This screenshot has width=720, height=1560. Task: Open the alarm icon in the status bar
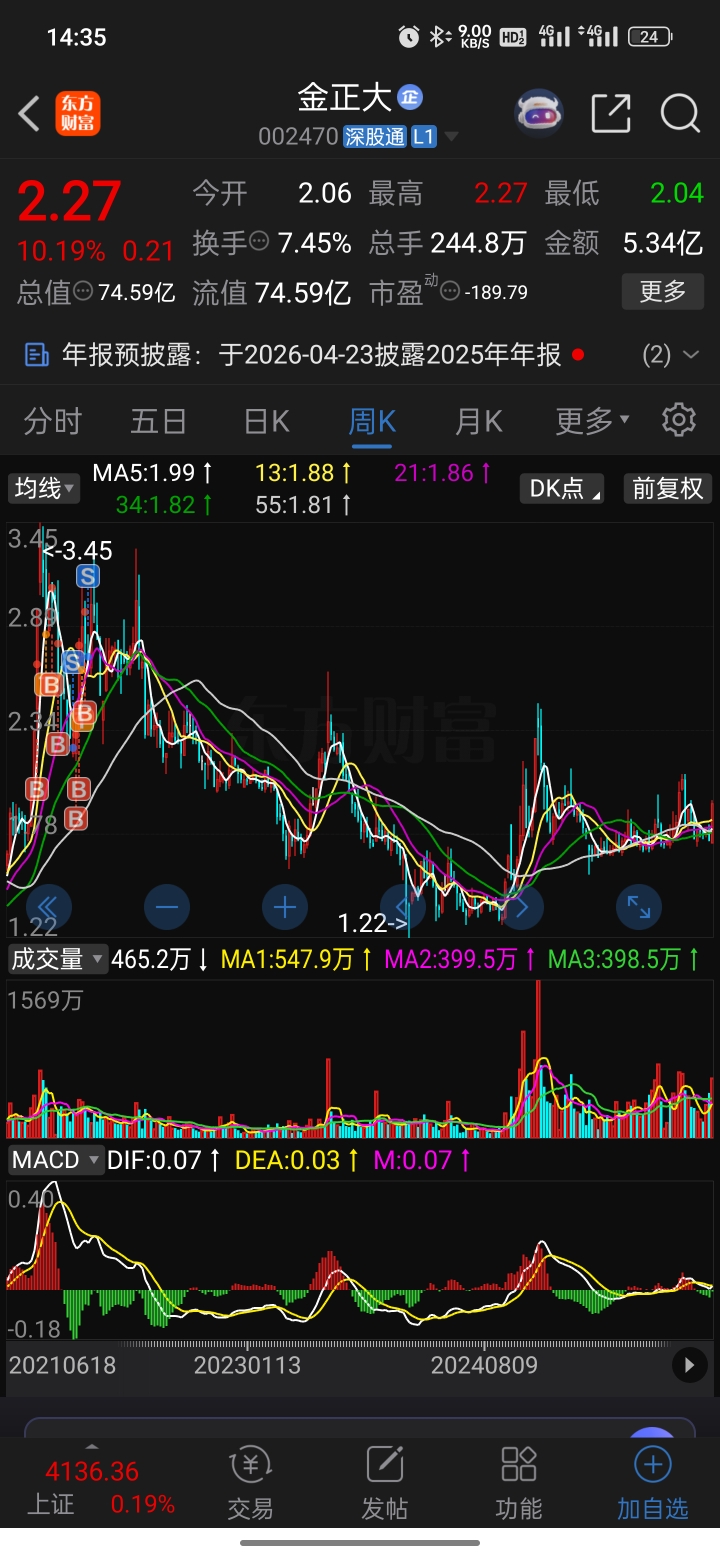[408, 37]
